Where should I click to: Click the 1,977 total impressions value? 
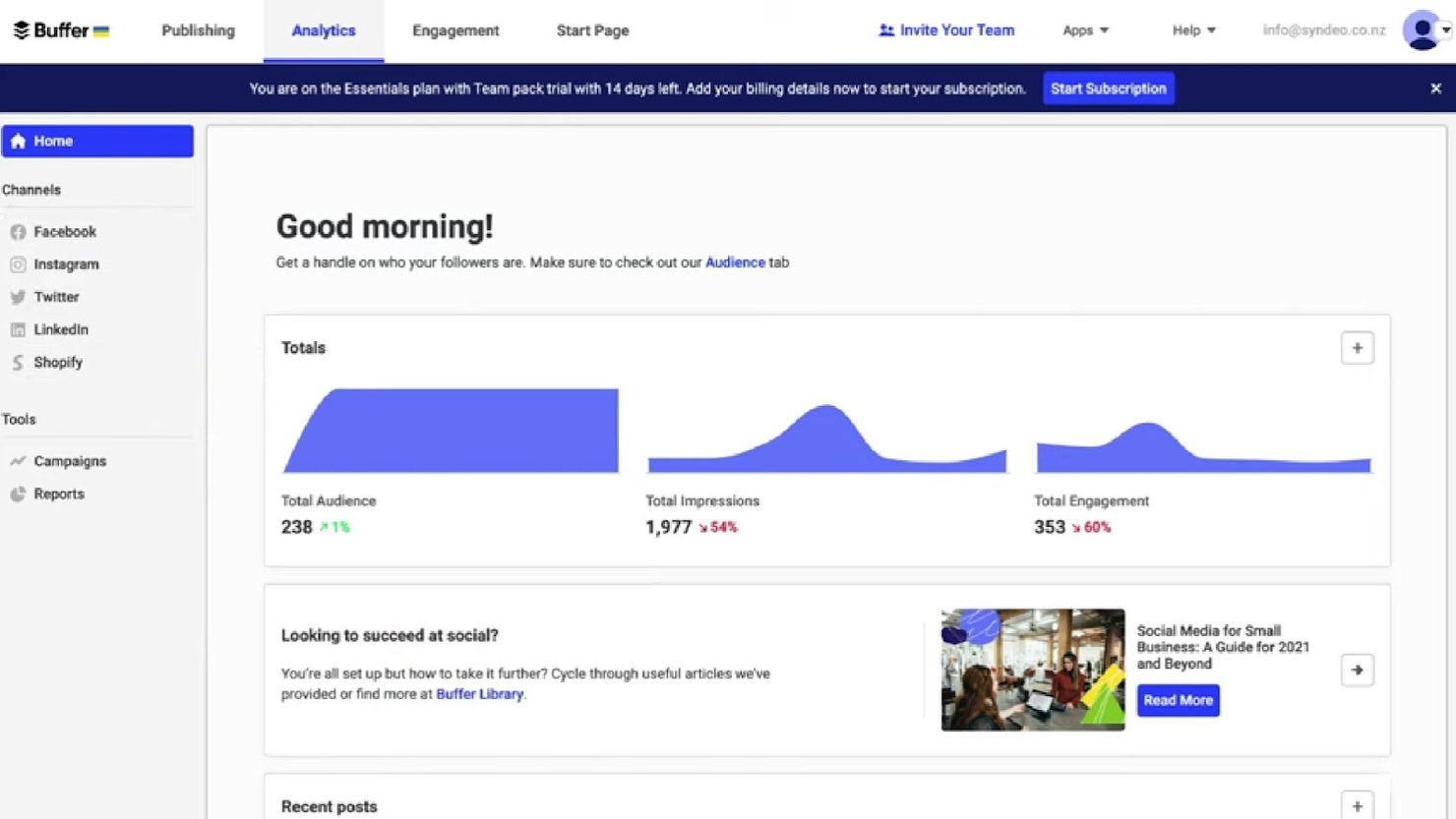pyautogui.click(x=668, y=527)
